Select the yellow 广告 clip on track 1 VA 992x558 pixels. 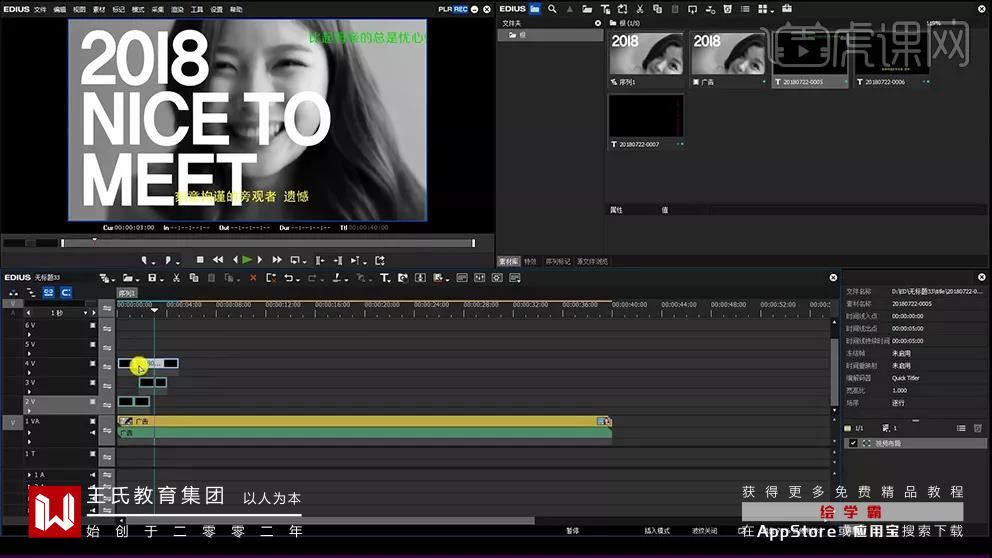click(x=364, y=421)
